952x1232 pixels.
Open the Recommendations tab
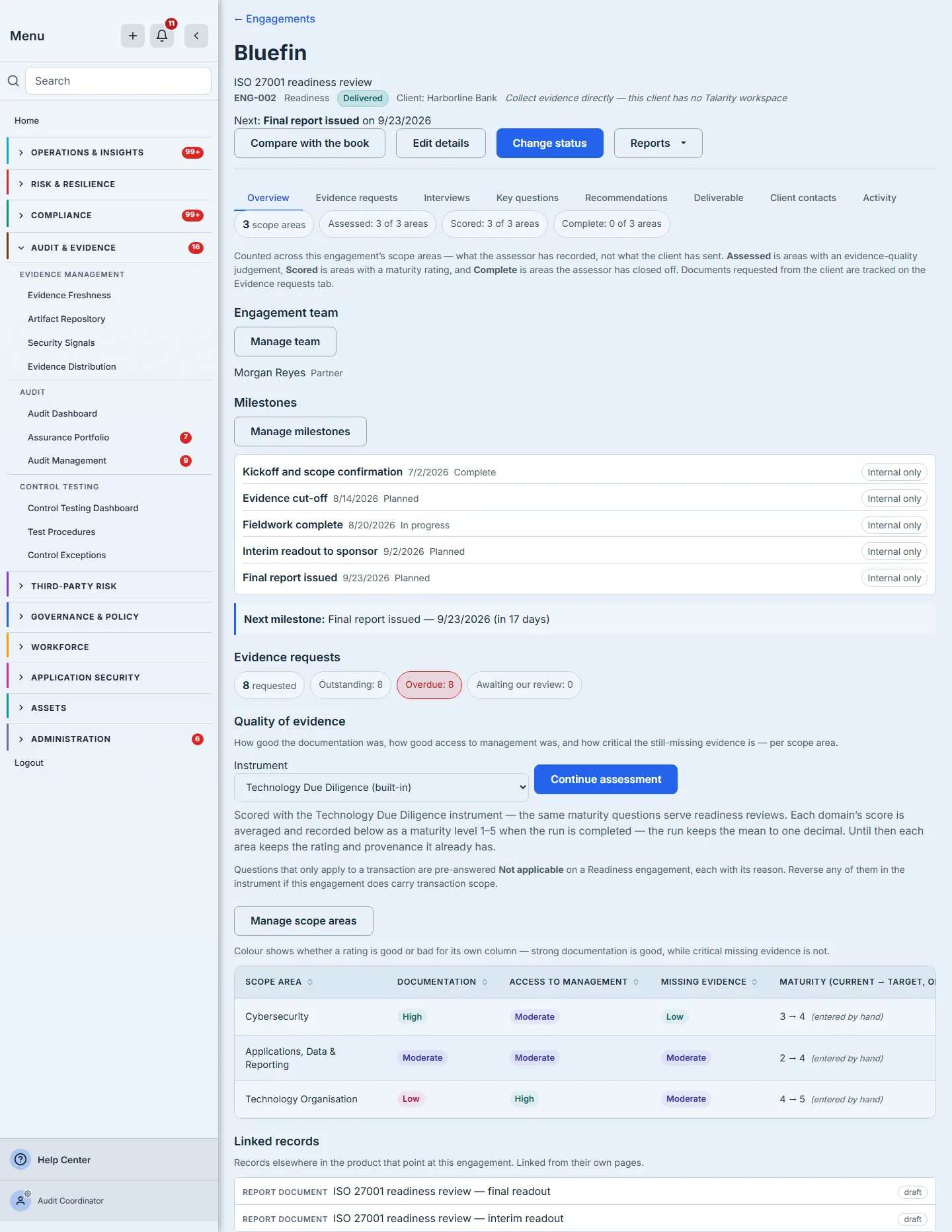[x=626, y=198]
